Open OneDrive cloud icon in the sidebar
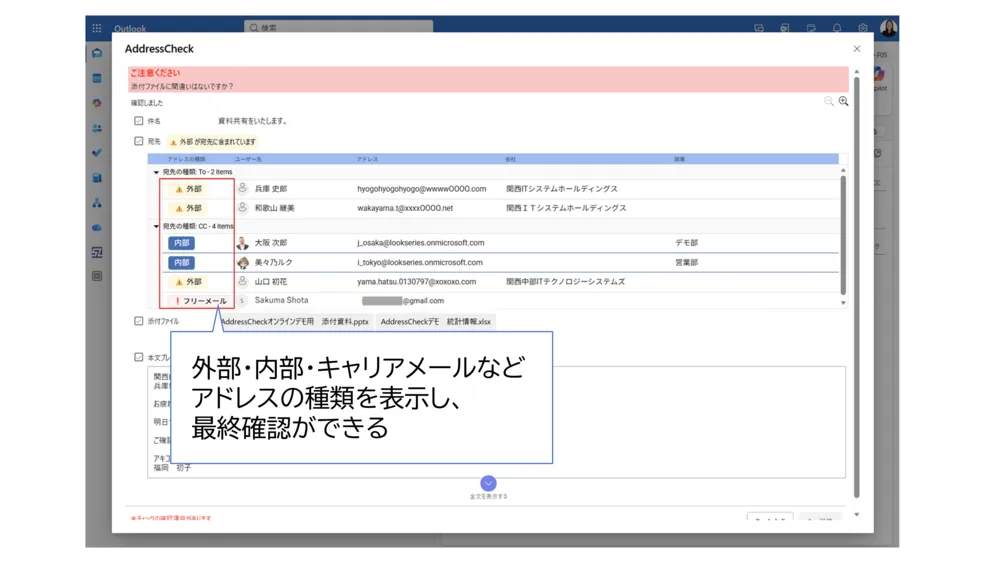 [97, 228]
